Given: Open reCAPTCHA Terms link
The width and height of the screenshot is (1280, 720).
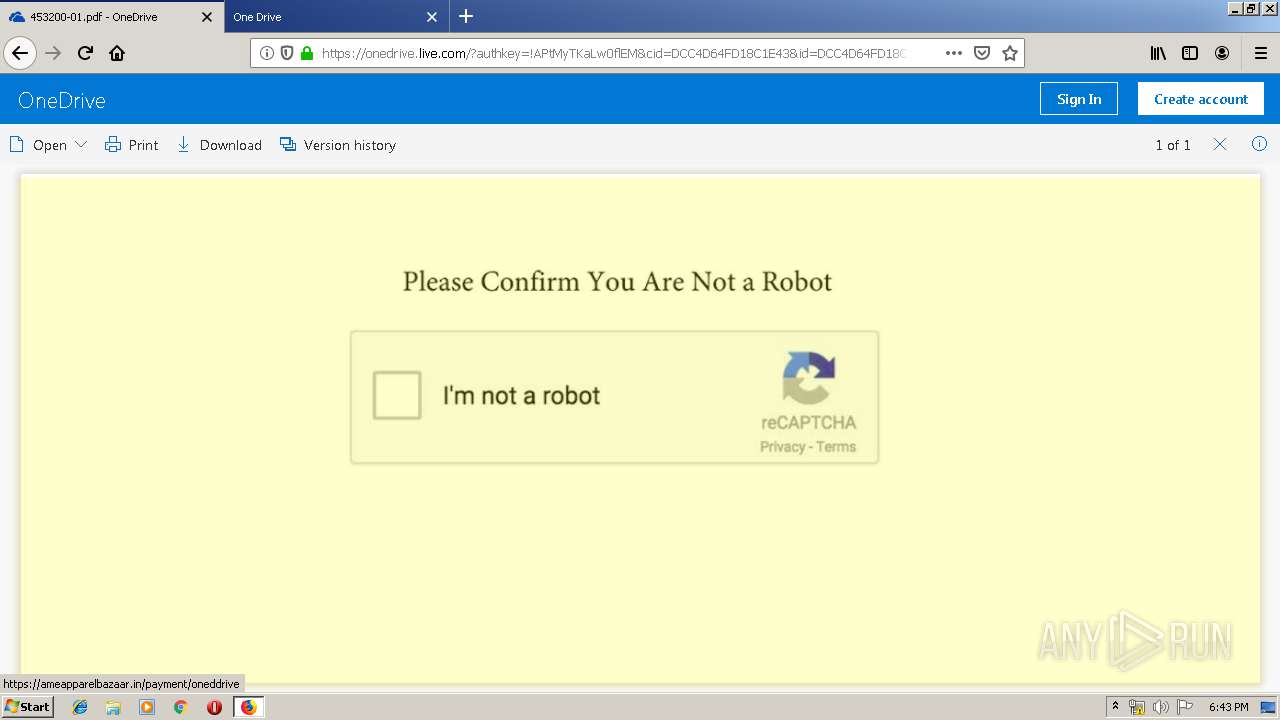Looking at the screenshot, I should tap(836, 447).
